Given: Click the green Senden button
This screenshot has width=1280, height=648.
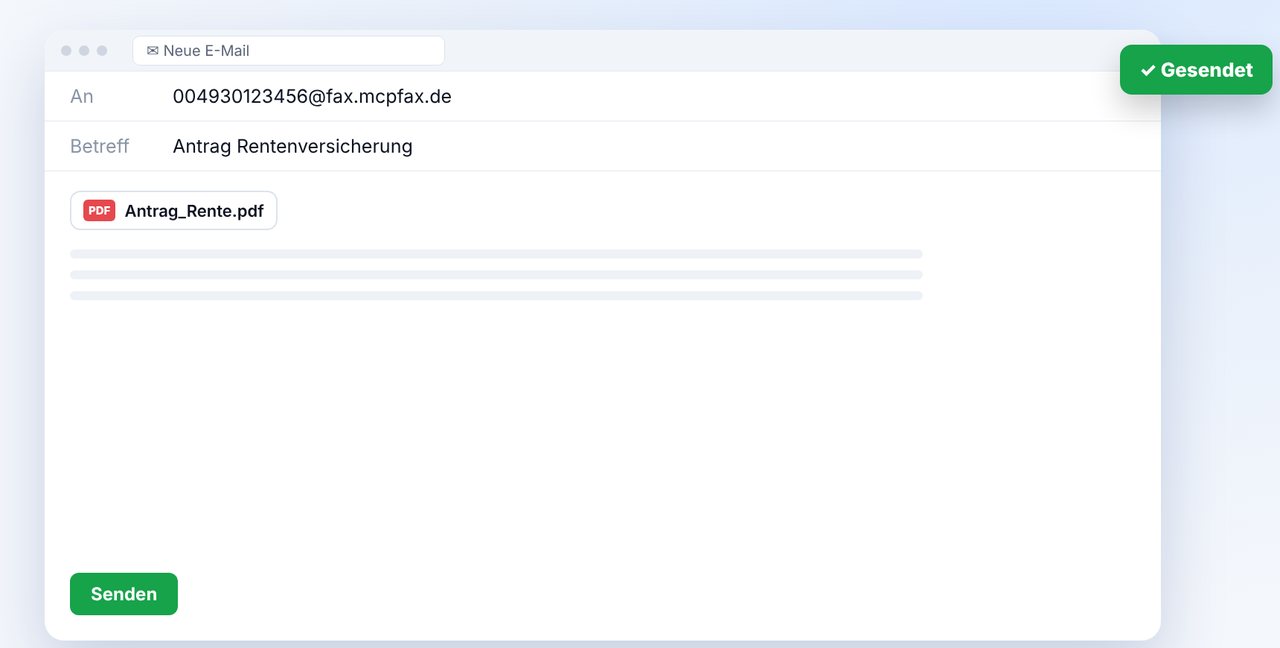Looking at the screenshot, I should [124, 594].
